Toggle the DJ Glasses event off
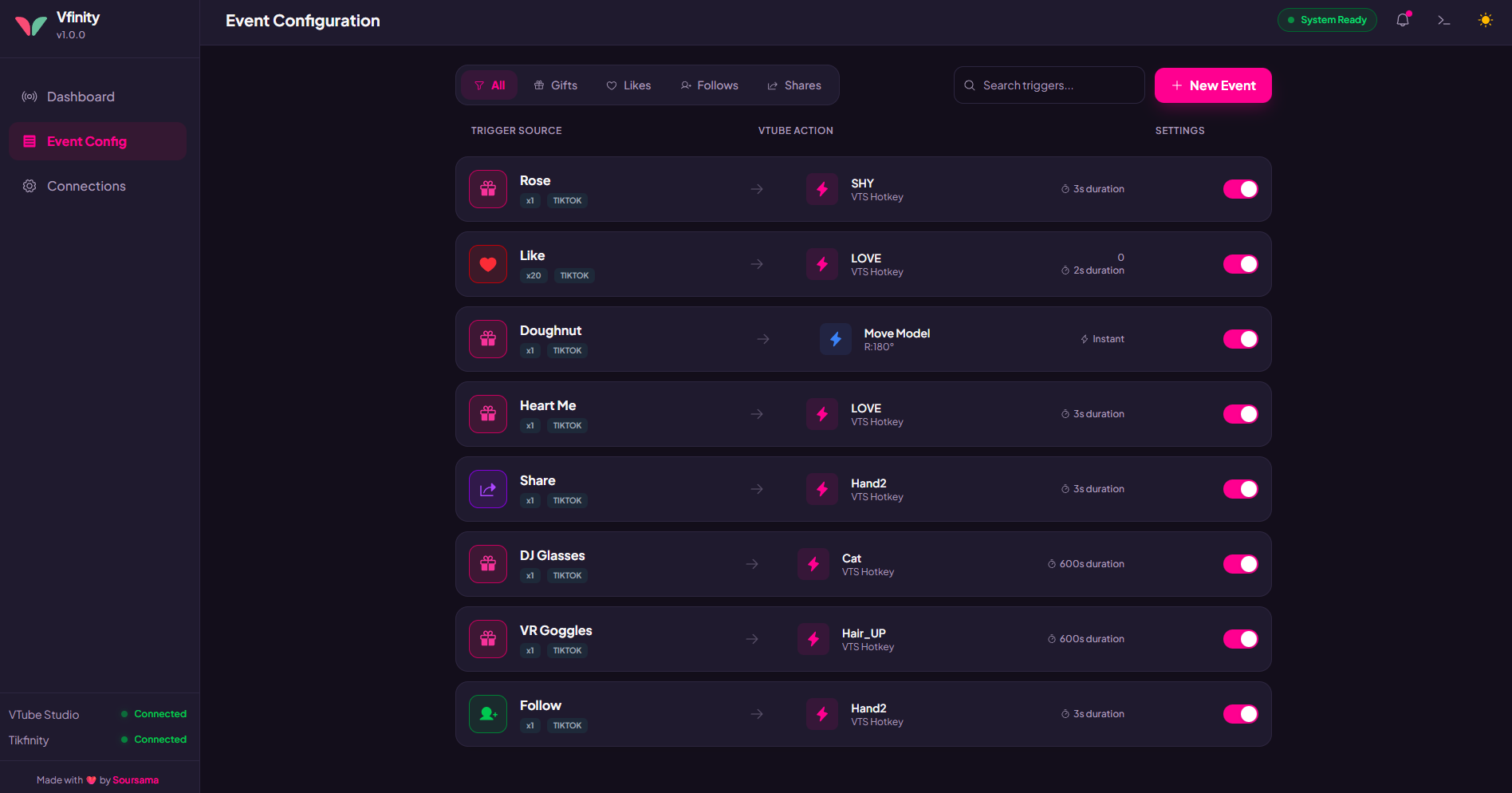1512x793 pixels. coord(1240,564)
